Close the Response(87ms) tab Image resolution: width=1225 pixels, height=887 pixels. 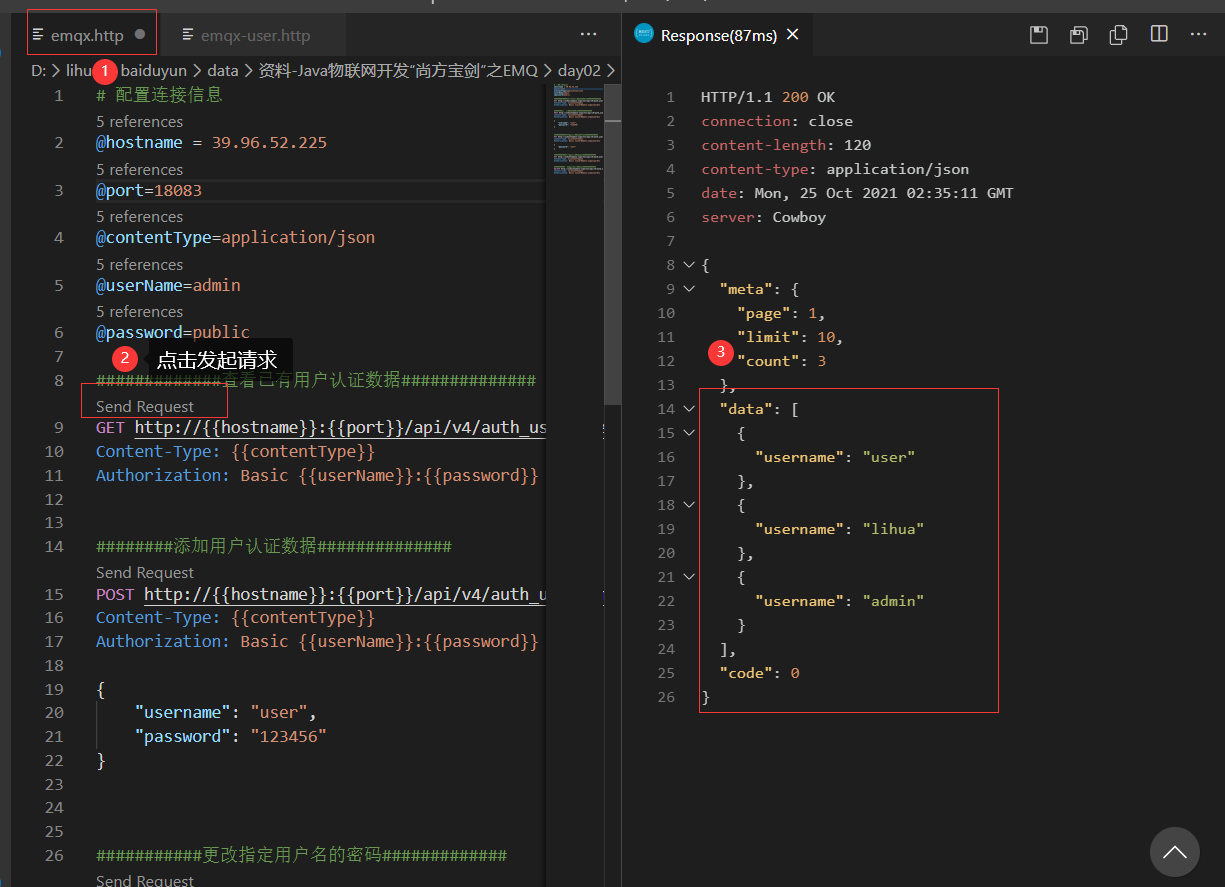[793, 35]
